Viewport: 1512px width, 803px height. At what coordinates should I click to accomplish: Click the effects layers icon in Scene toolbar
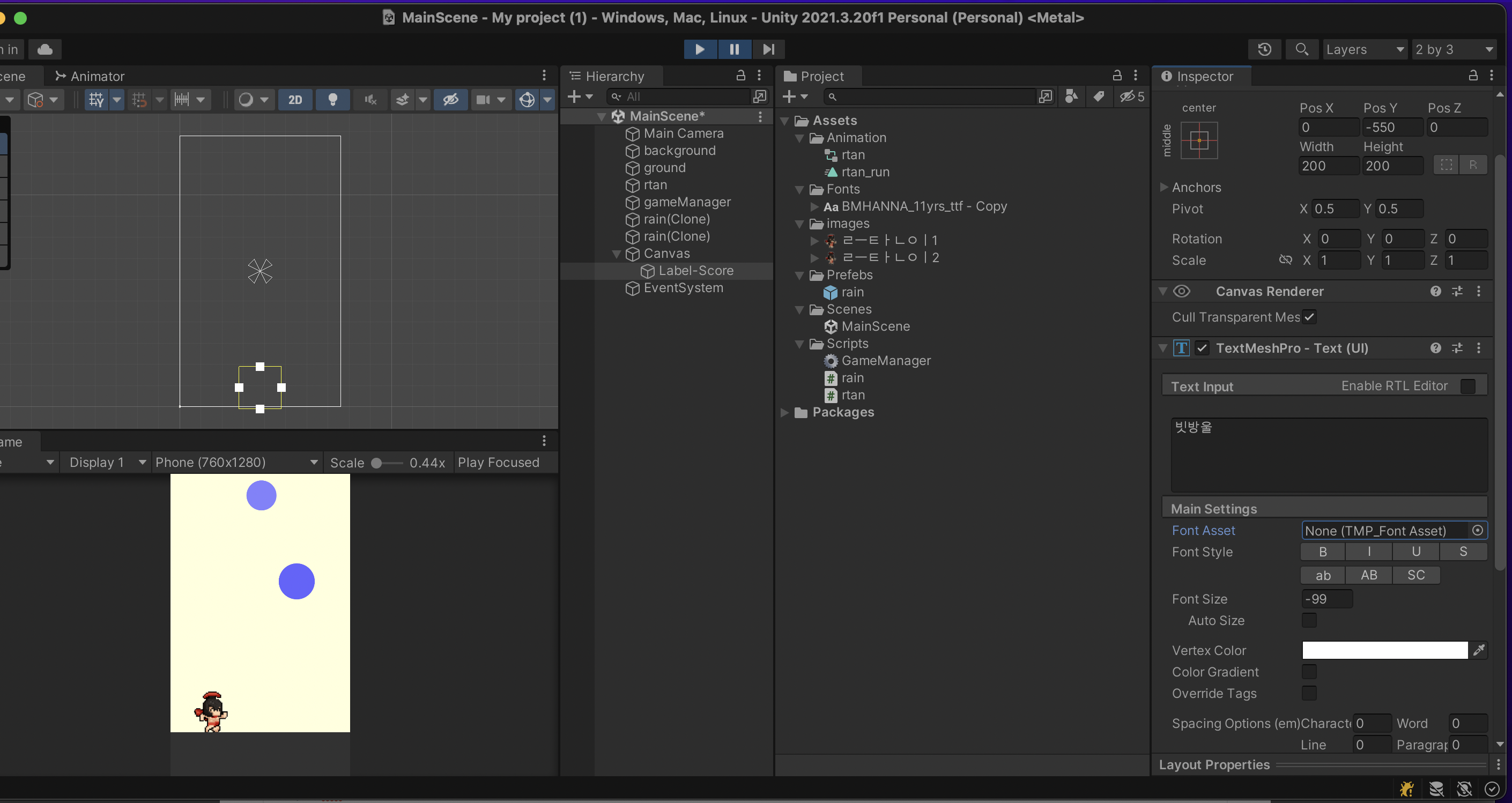click(x=402, y=100)
